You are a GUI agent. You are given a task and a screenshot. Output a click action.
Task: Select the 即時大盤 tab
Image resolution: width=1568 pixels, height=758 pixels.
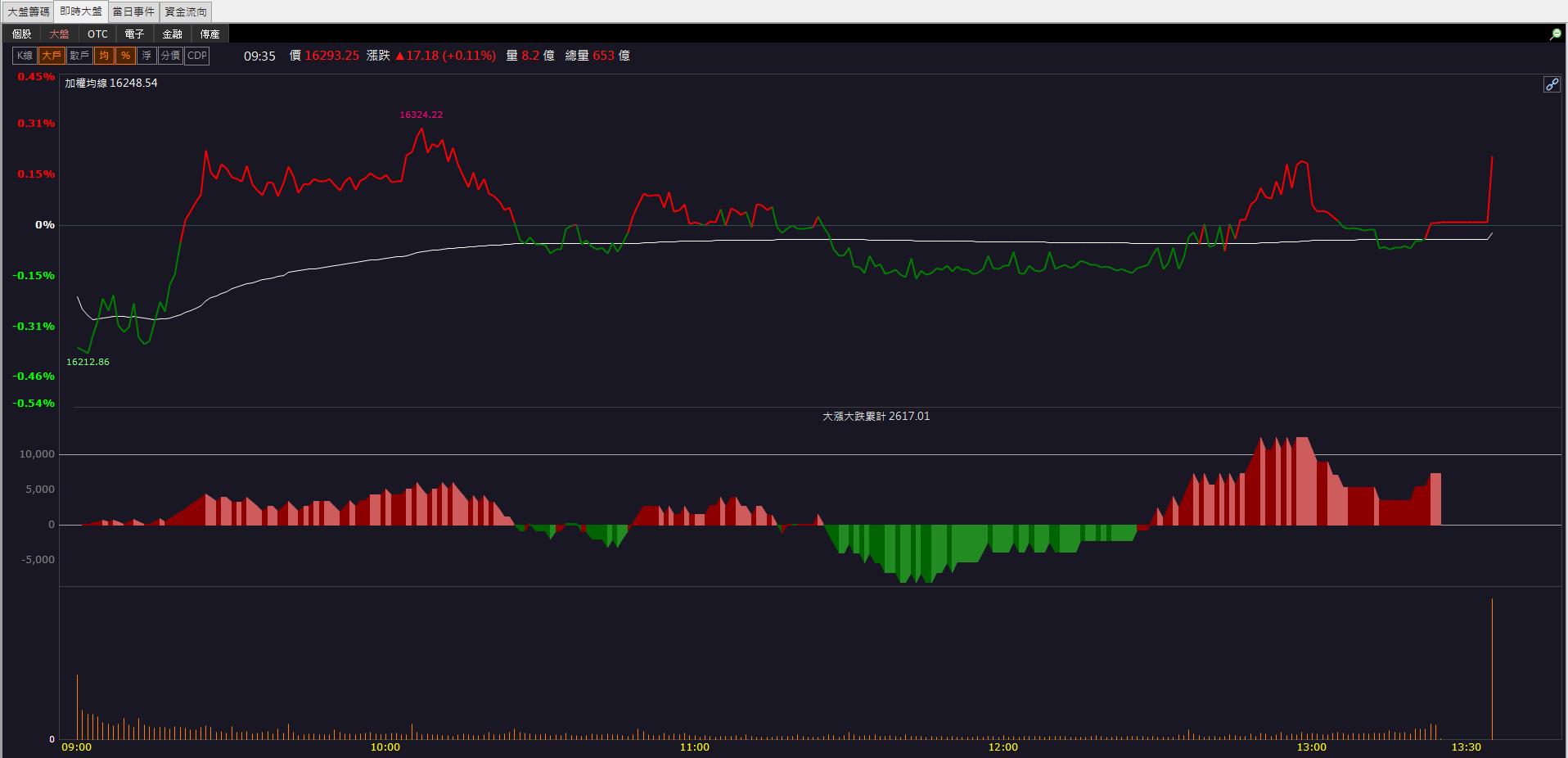[81, 11]
